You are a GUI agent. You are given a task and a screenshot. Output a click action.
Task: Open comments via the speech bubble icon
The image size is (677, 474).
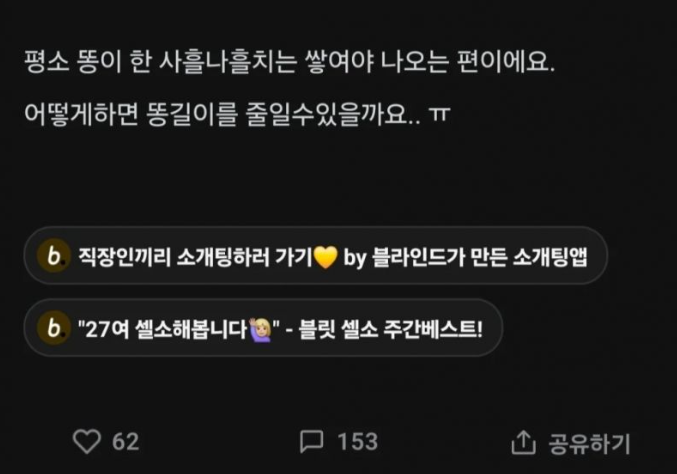pyautogui.click(x=311, y=441)
